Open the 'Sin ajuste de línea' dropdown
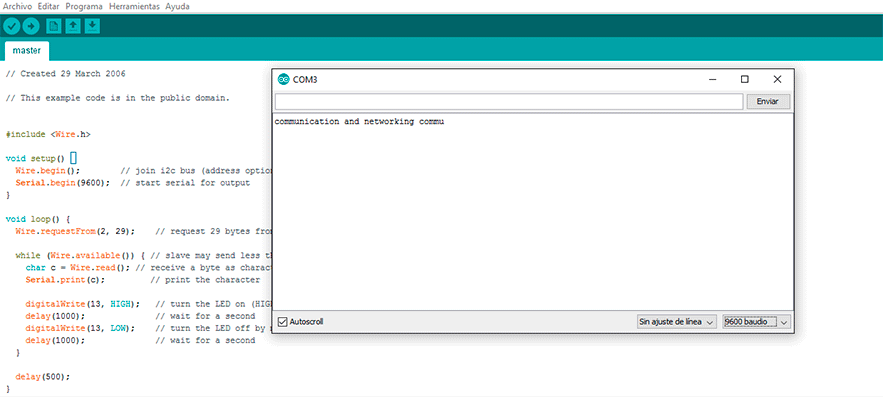Image resolution: width=883 pixels, height=398 pixels. click(x=677, y=322)
